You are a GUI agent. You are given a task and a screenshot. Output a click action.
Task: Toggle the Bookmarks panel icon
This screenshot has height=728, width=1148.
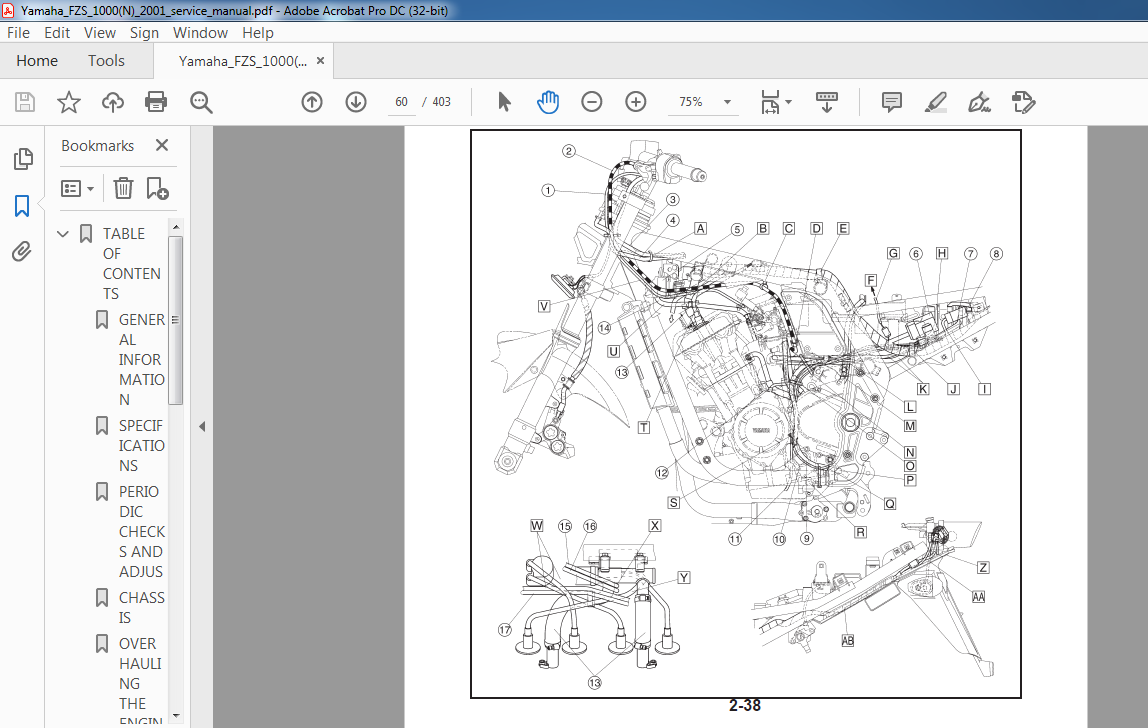22,206
